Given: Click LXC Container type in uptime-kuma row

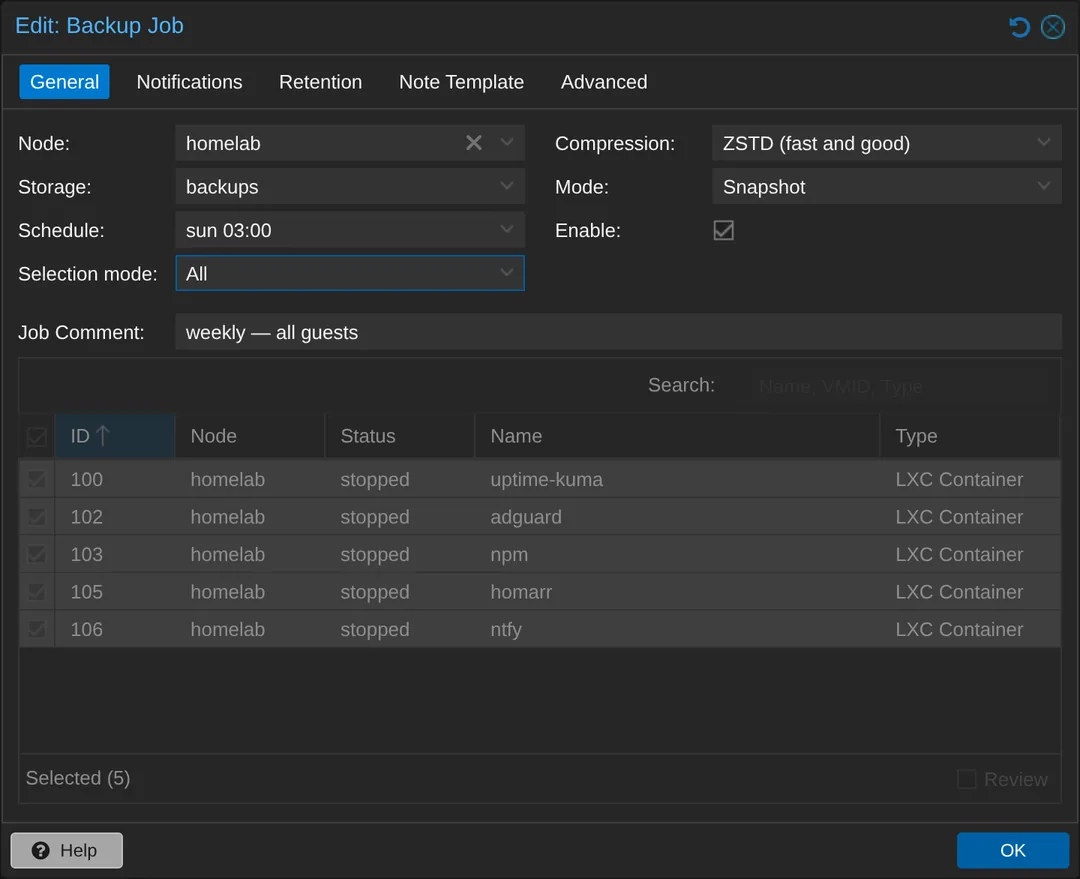Looking at the screenshot, I should [959, 479].
